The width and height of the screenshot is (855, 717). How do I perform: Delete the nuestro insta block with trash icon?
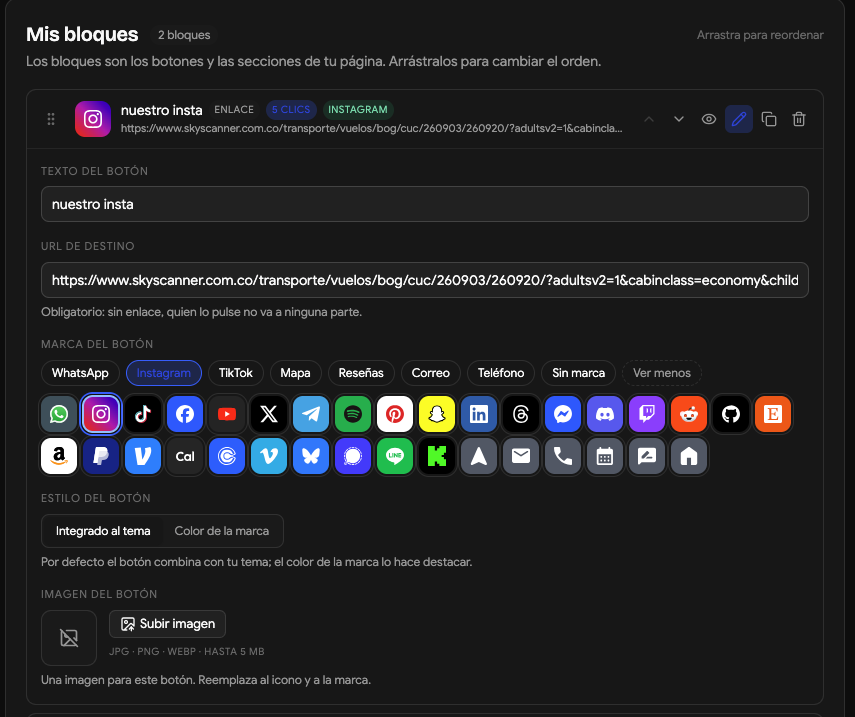799,119
